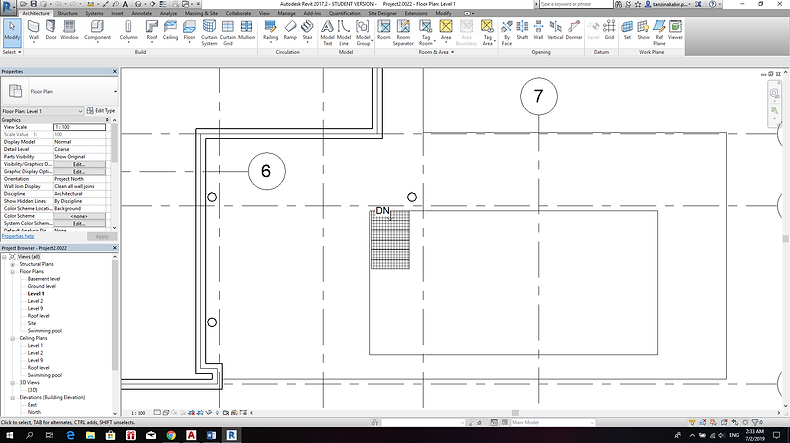Select the Area tool
Image resolution: width=790 pixels, height=443 pixels.
[446, 30]
